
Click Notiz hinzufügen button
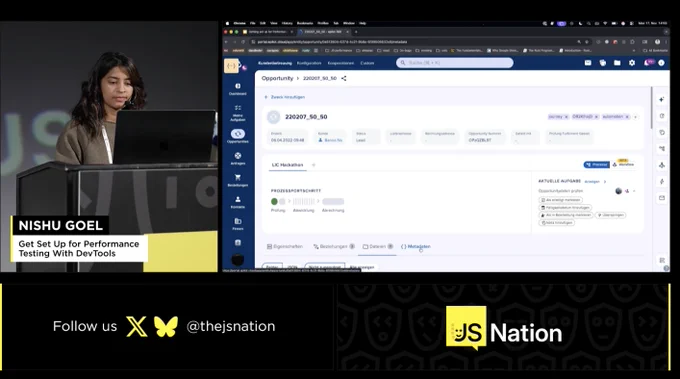point(557,222)
